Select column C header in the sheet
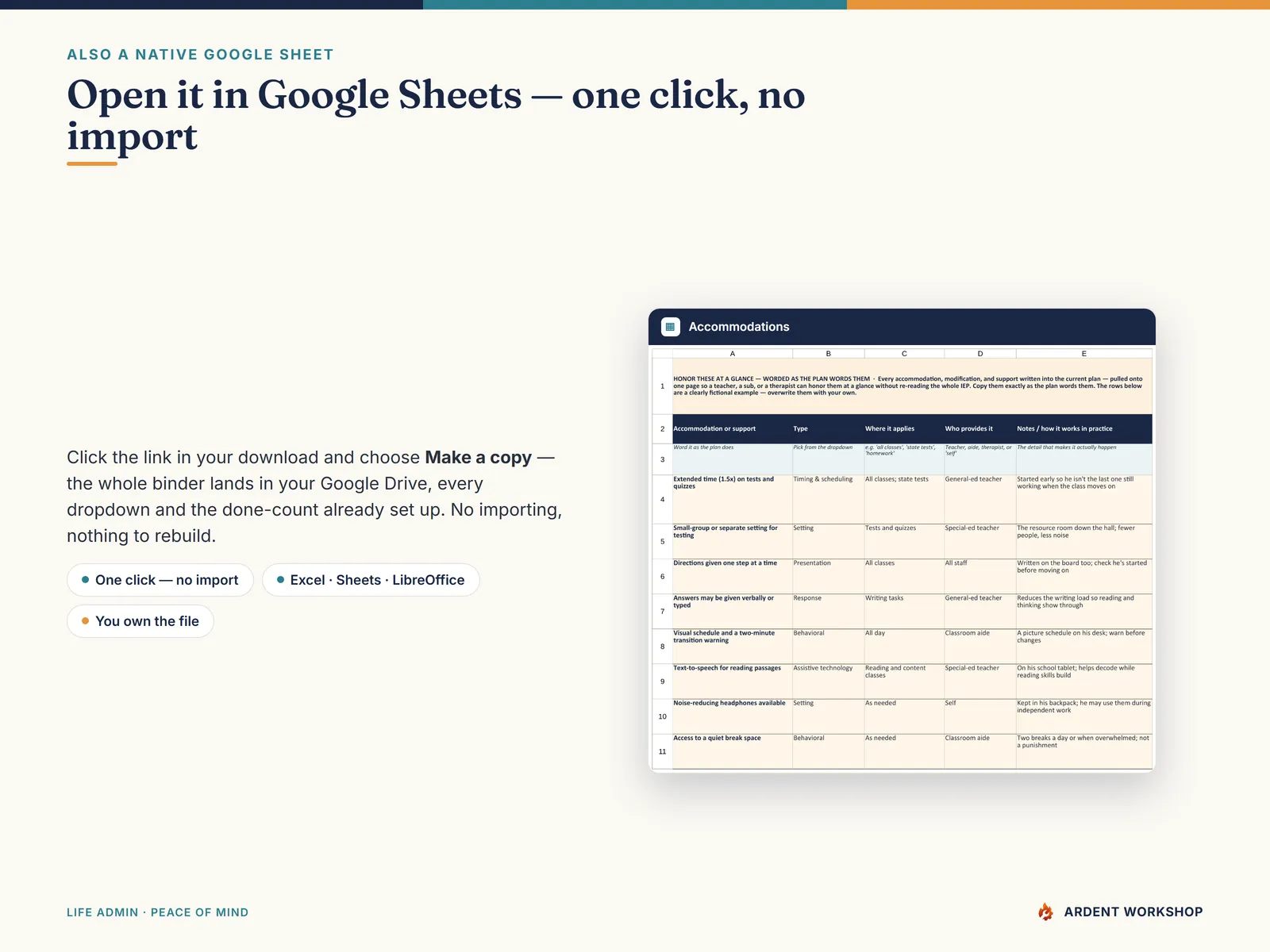Viewport: 1270px width, 952px height. click(x=904, y=354)
